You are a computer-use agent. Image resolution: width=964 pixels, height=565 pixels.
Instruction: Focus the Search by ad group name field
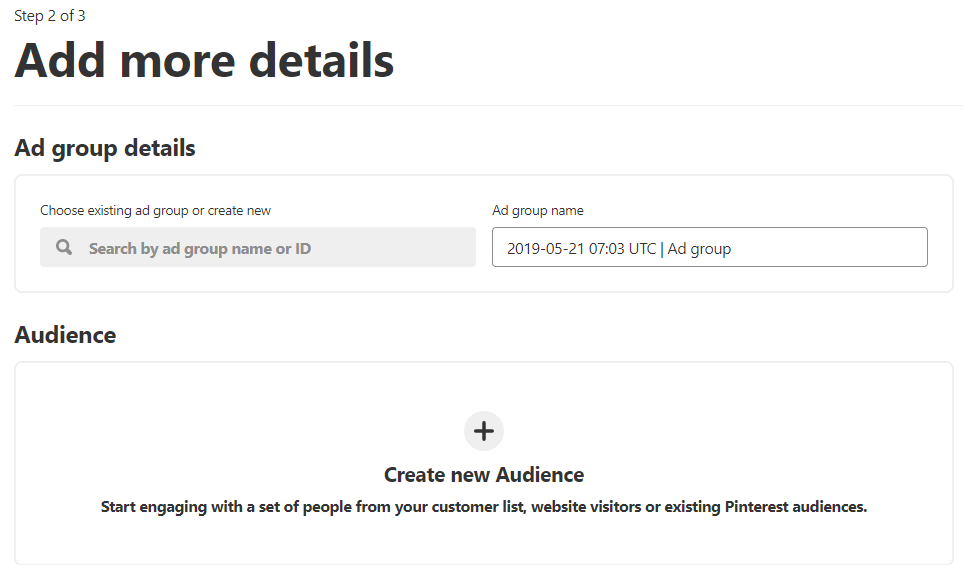pos(258,247)
